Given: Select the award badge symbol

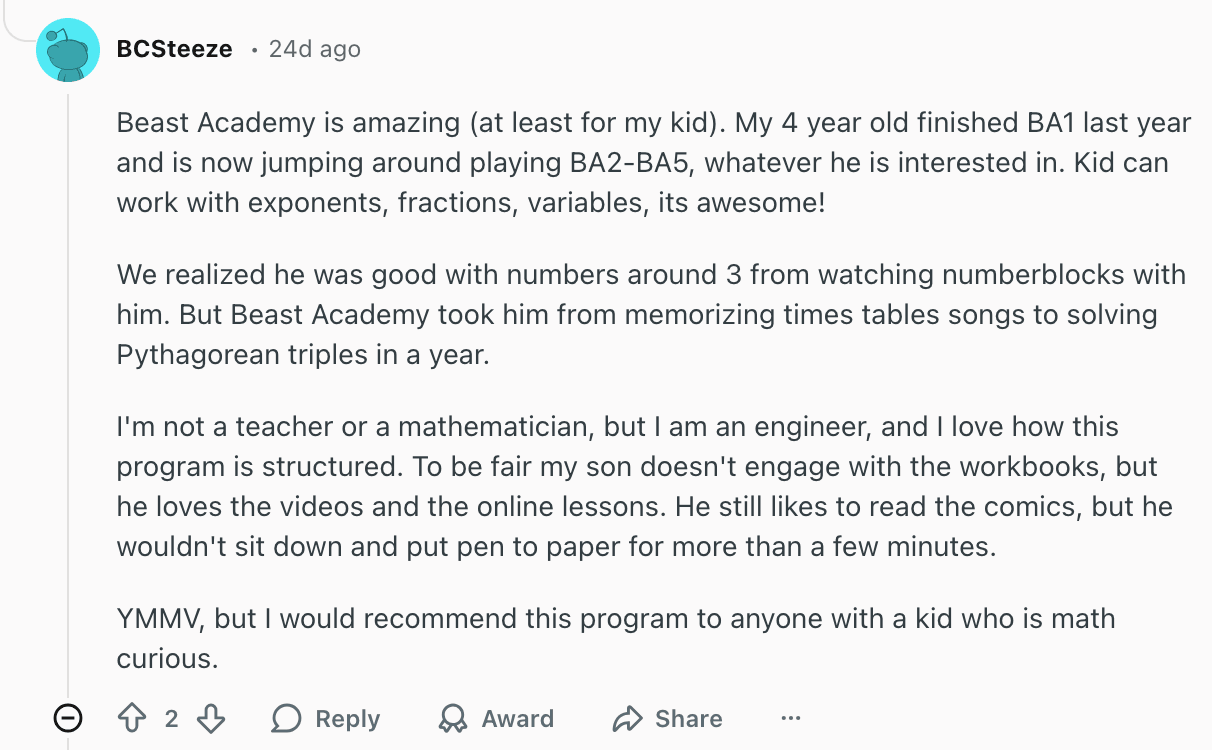Looking at the screenshot, I should [x=452, y=718].
